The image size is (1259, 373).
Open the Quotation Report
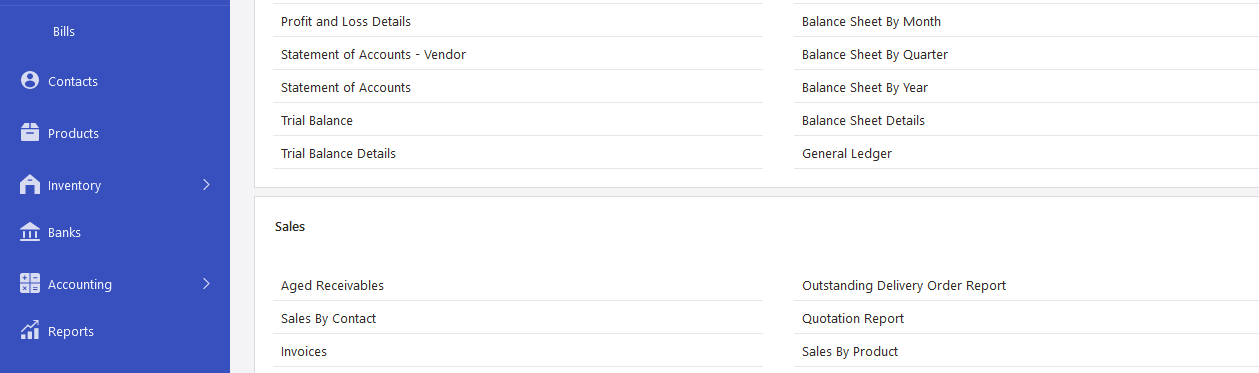[853, 318]
